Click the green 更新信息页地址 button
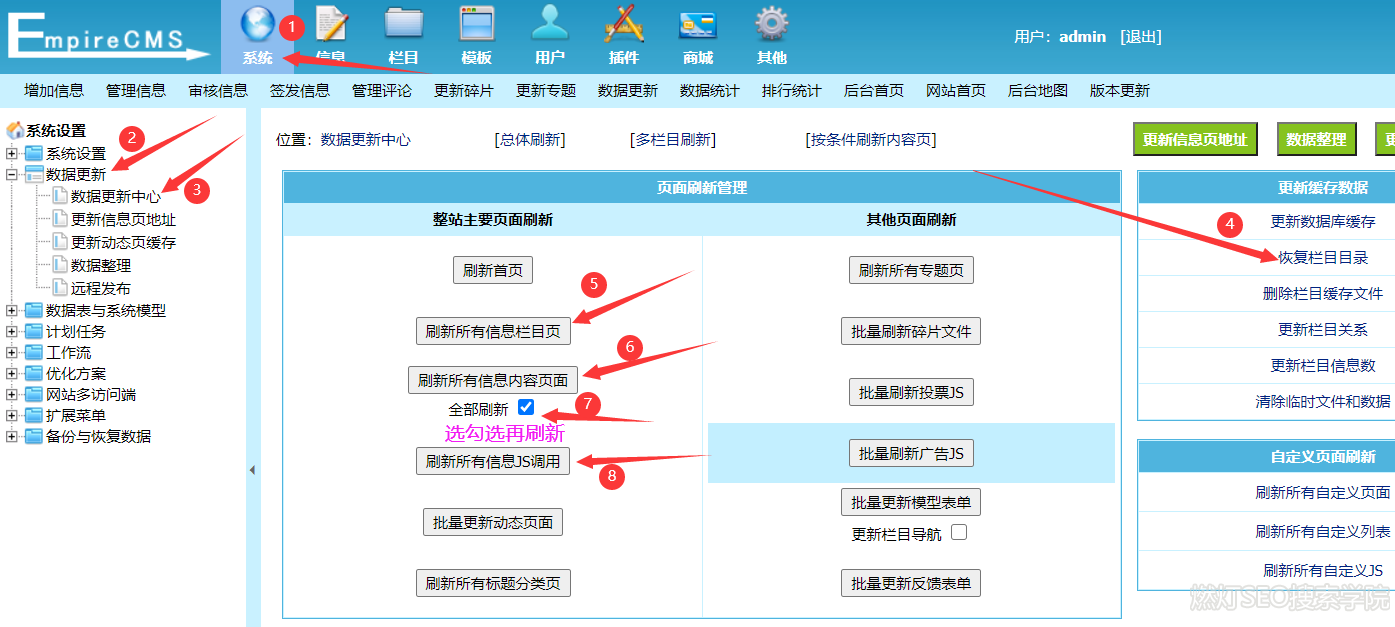The height and width of the screenshot is (627, 1395). click(x=1195, y=140)
